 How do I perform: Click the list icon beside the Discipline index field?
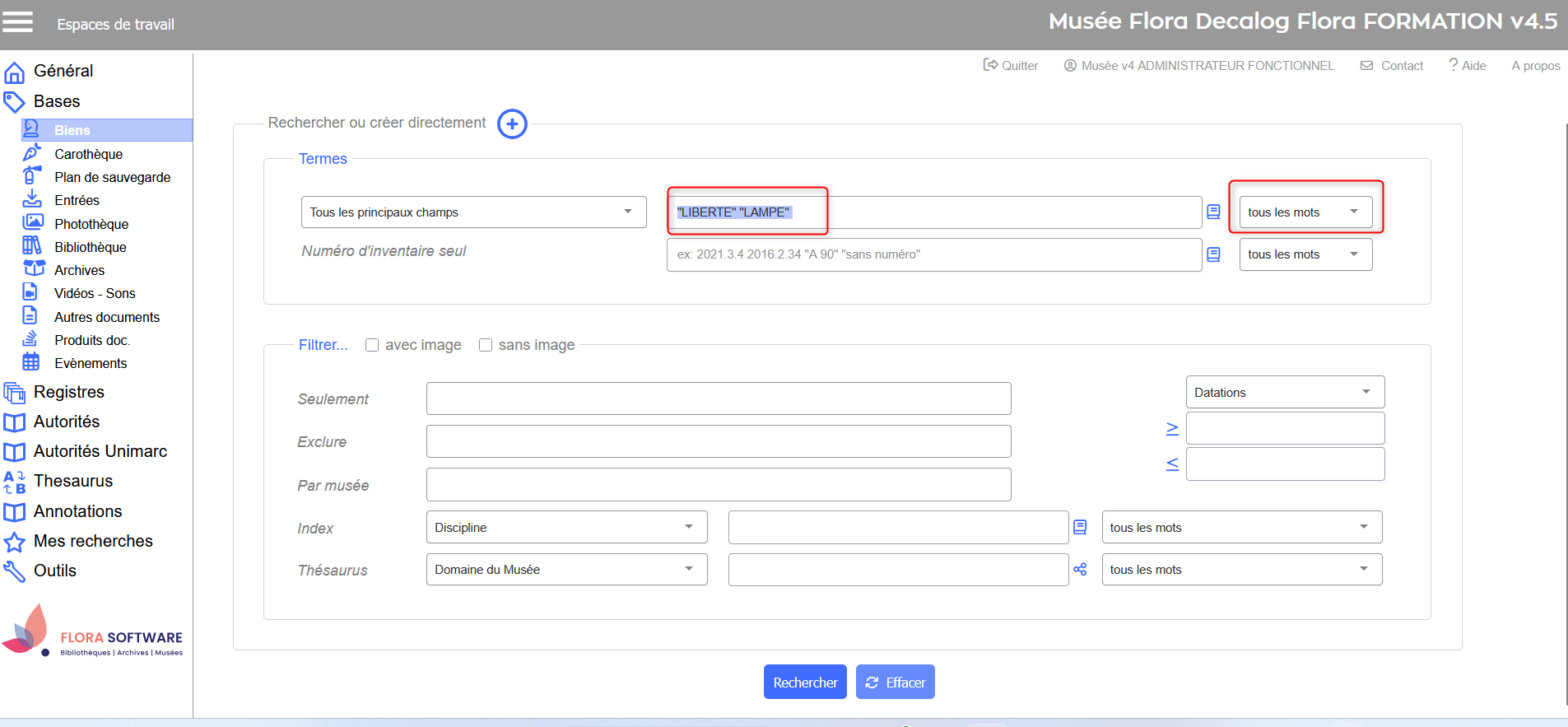tap(1080, 528)
